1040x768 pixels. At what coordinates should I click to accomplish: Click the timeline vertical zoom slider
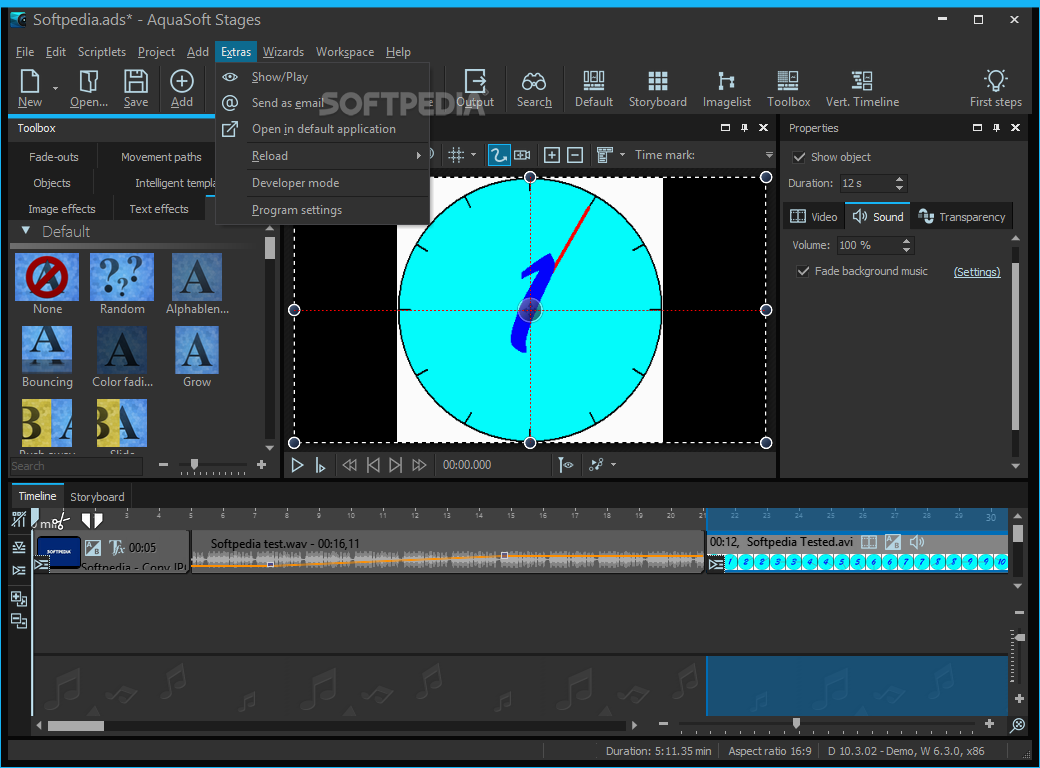tap(1019, 637)
